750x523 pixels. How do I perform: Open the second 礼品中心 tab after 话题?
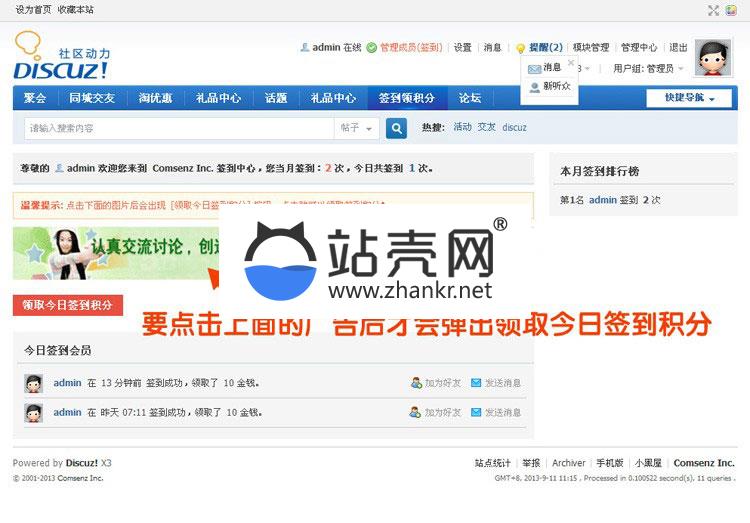(x=333, y=98)
